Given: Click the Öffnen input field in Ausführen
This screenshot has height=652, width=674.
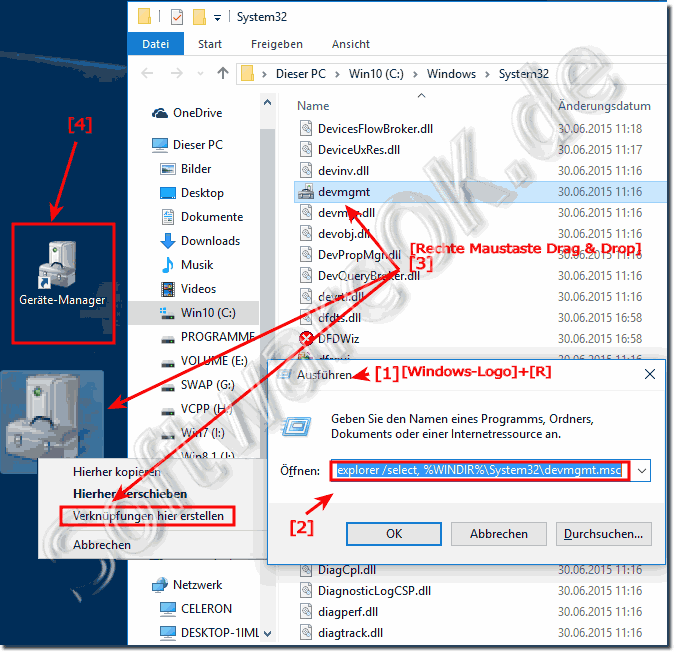Looking at the screenshot, I should [x=481, y=471].
